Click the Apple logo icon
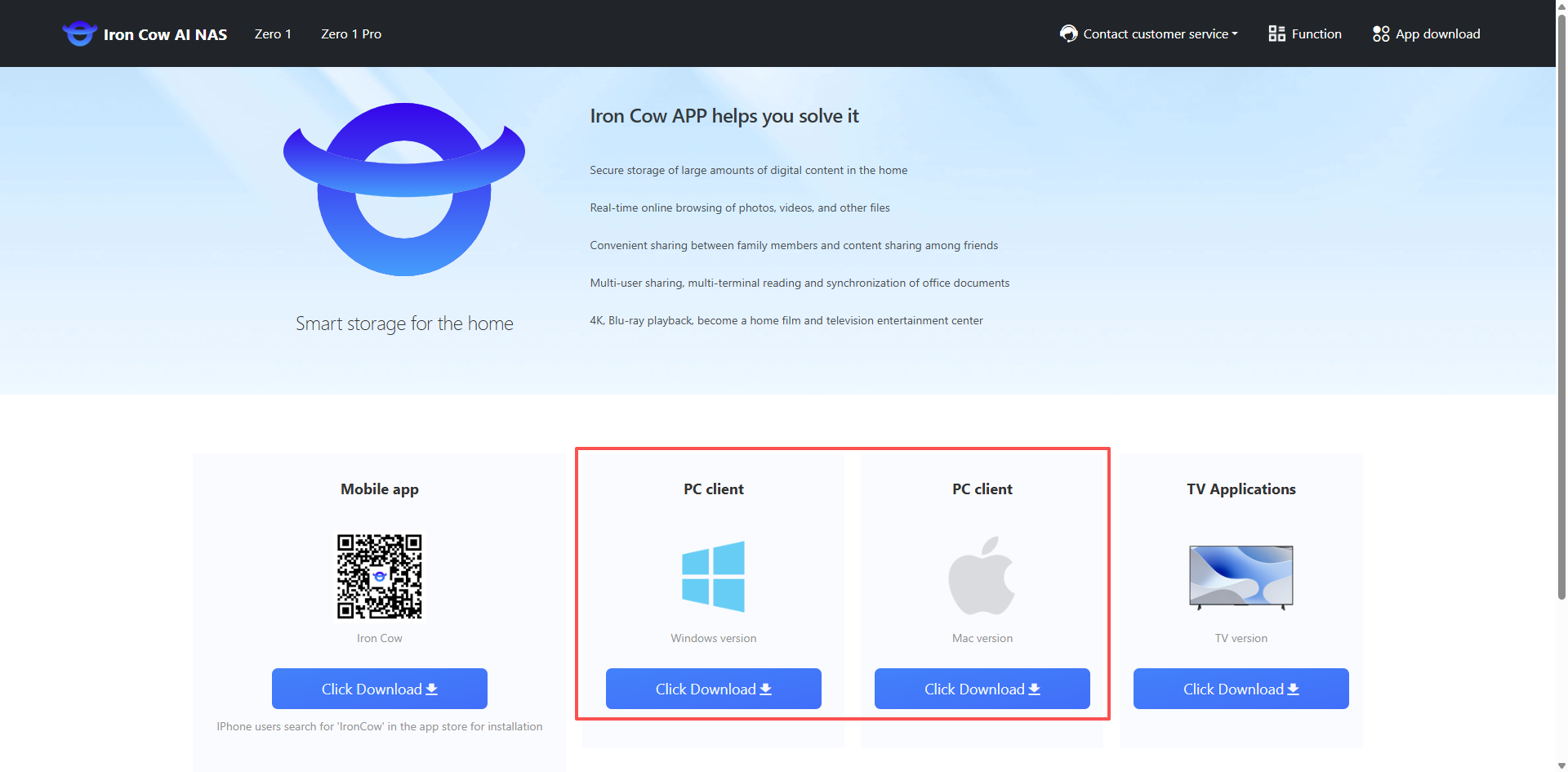The image size is (1568, 772). click(982, 576)
